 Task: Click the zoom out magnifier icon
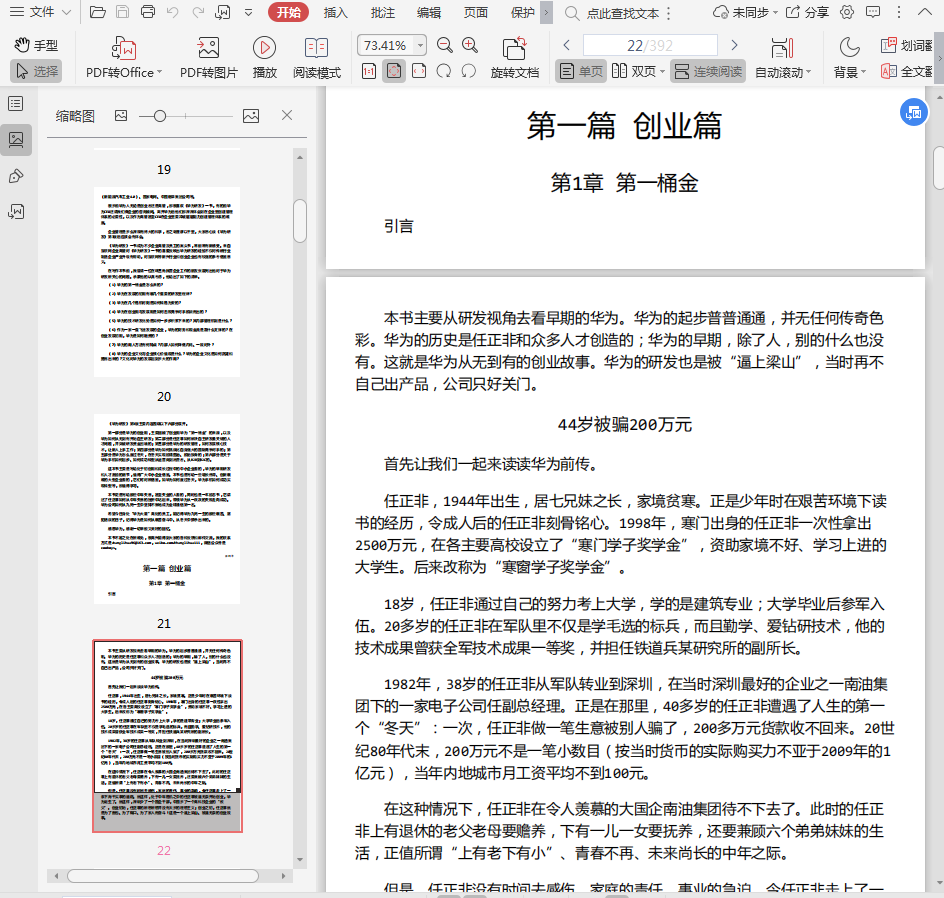[444, 45]
